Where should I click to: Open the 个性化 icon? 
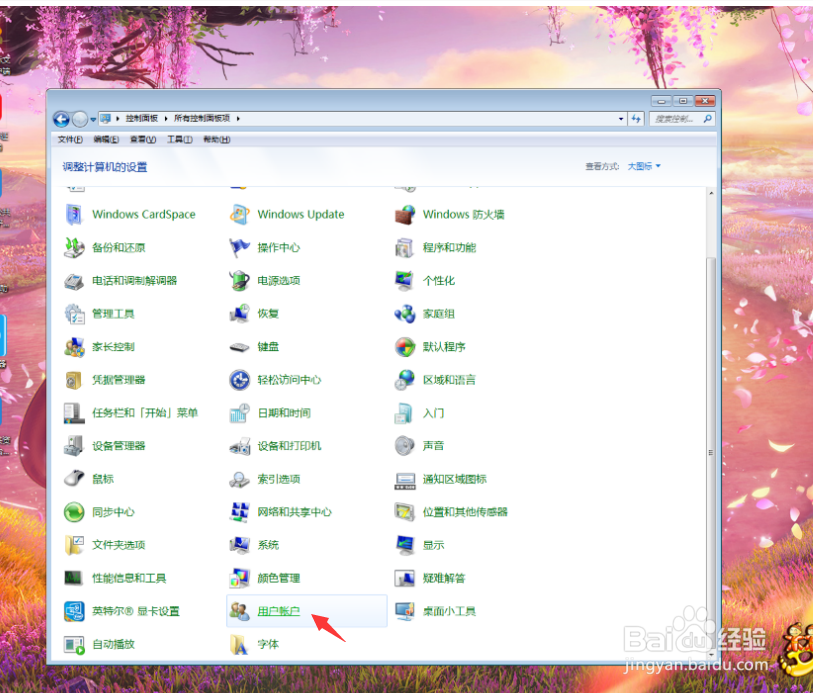coord(404,281)
